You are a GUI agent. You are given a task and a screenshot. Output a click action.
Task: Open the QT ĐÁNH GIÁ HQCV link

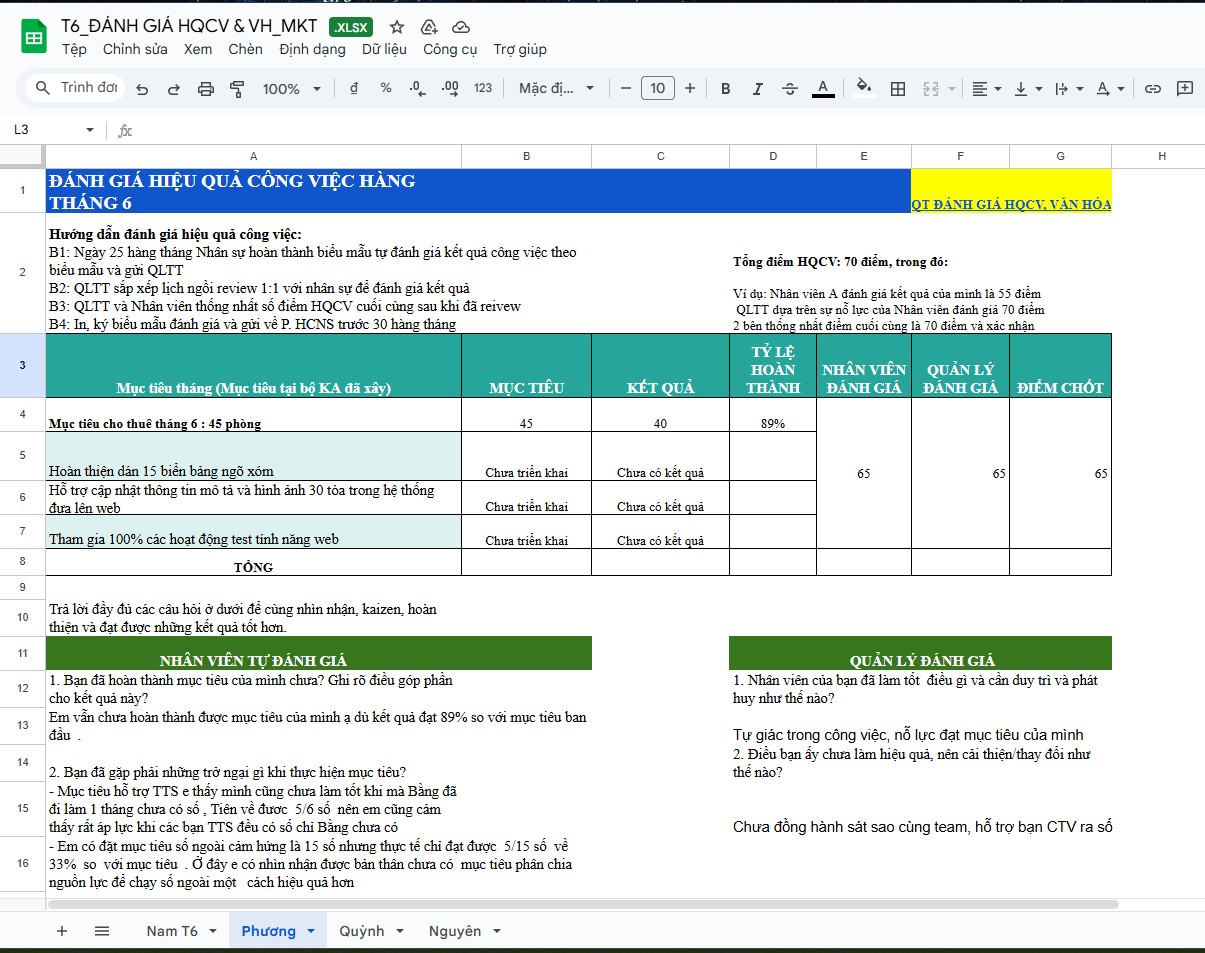[1010, 204]
